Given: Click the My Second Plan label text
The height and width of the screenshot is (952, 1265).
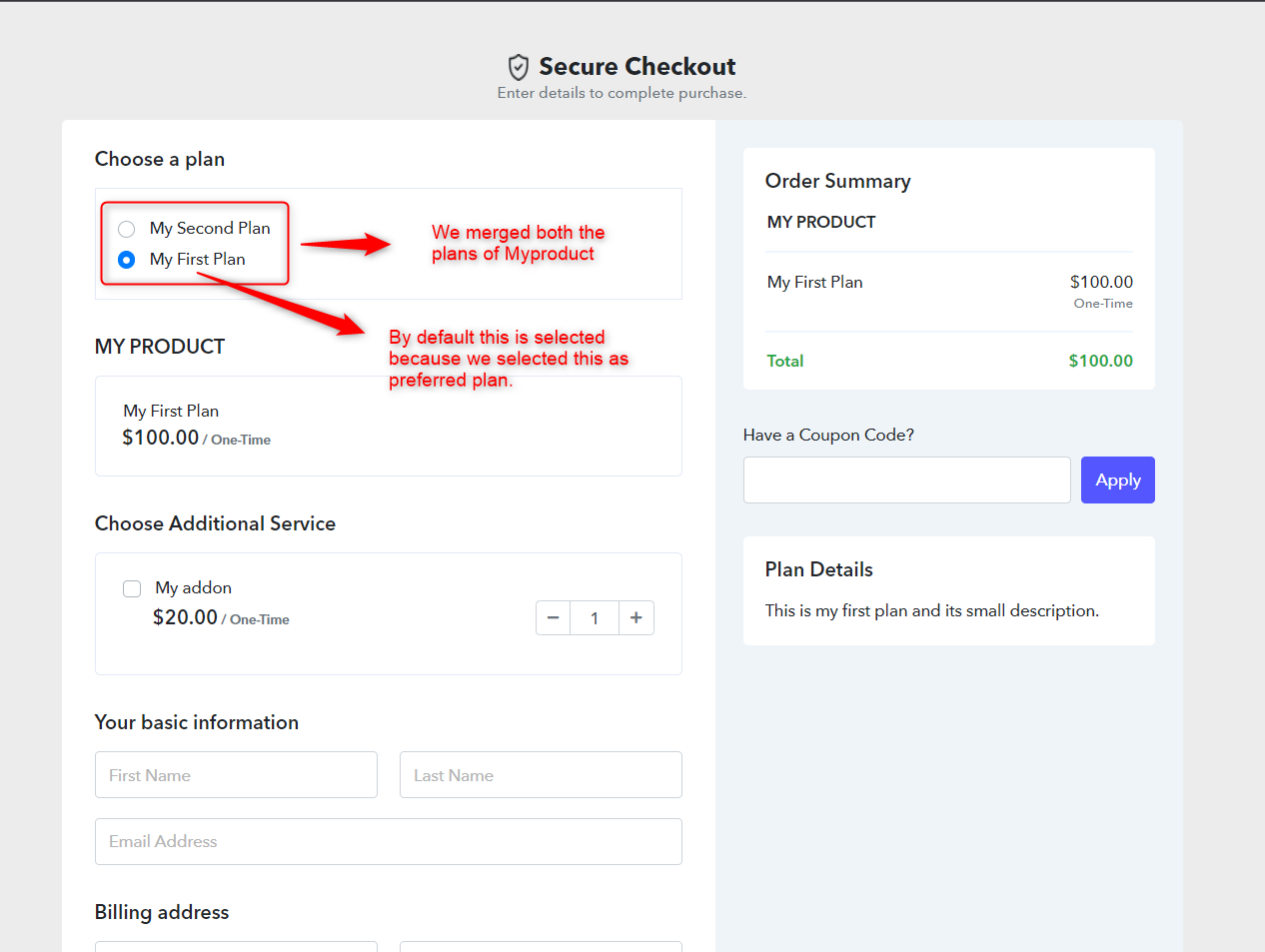Looking at the screenshot, I should 210,229.
